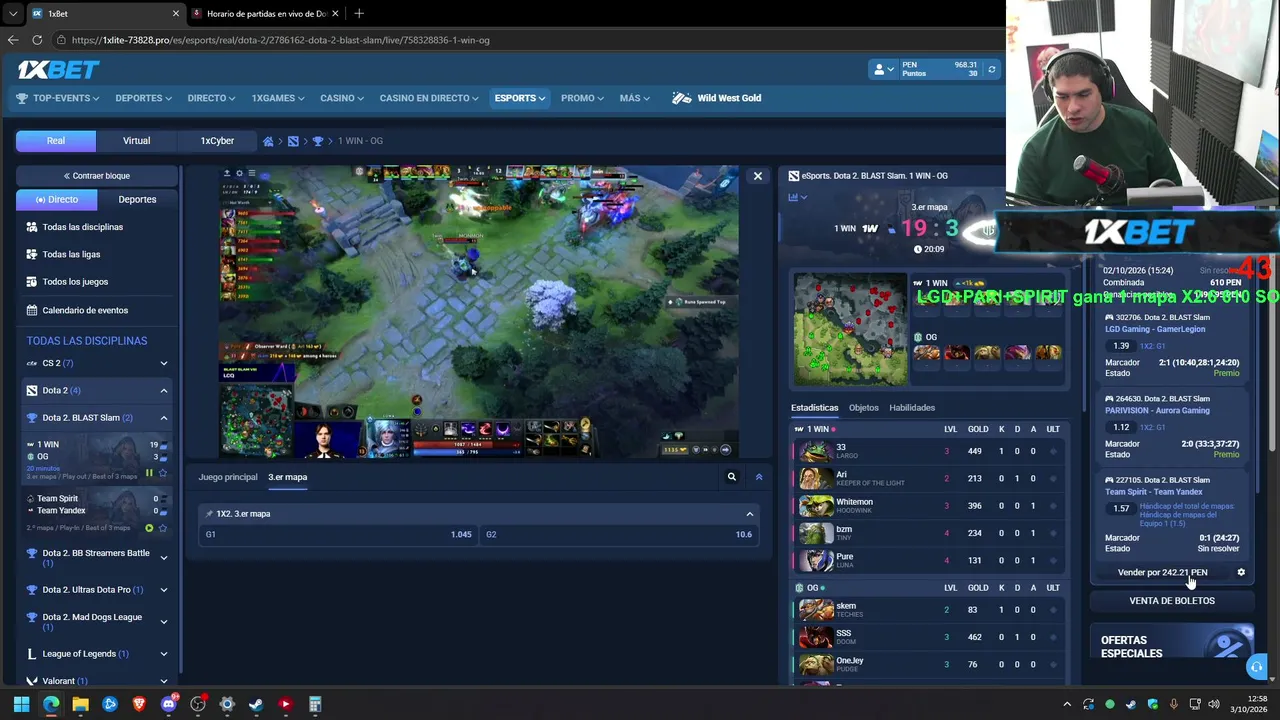Switch to the Juego principal tab

point(228,477)
